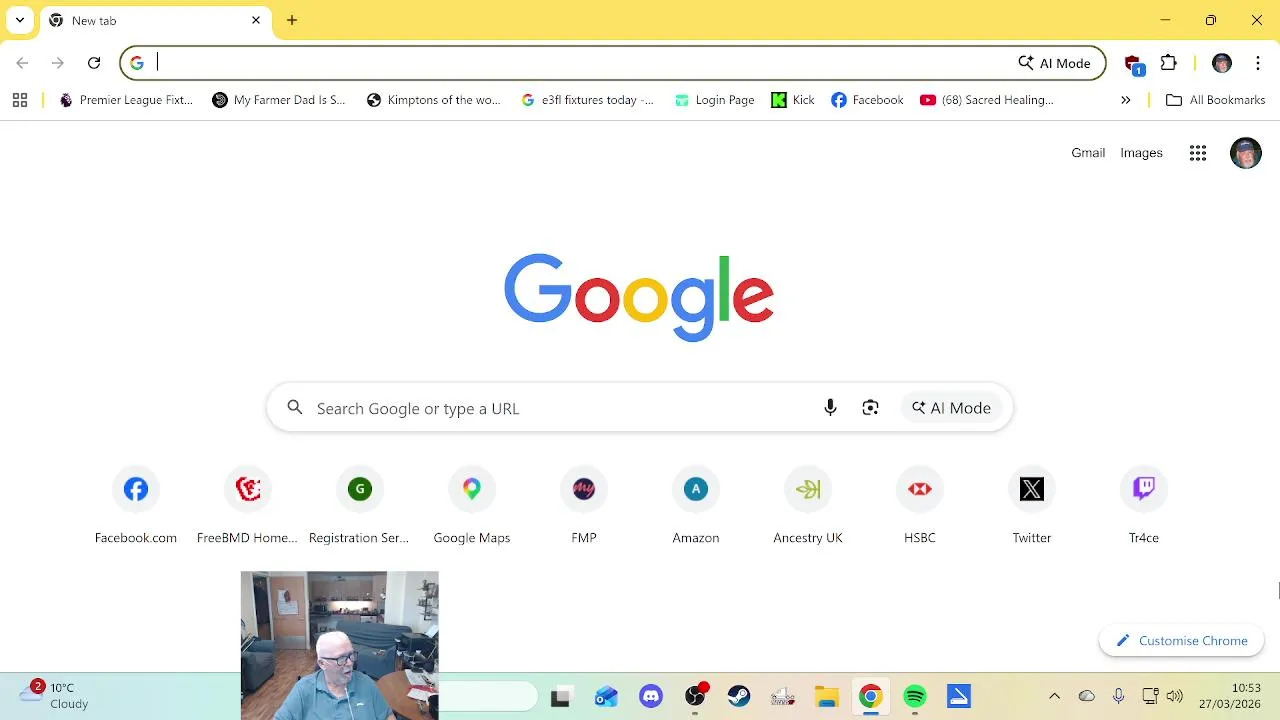
Task: Open File Explorer from the taskbar
Action: click(x=827, y=697)
